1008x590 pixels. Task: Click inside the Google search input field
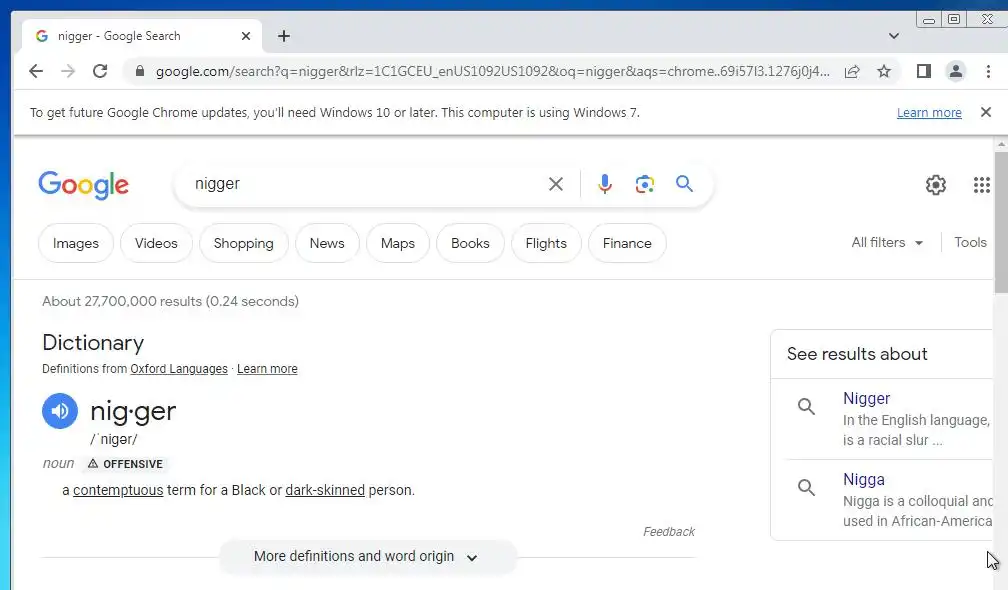pos(360,184)
